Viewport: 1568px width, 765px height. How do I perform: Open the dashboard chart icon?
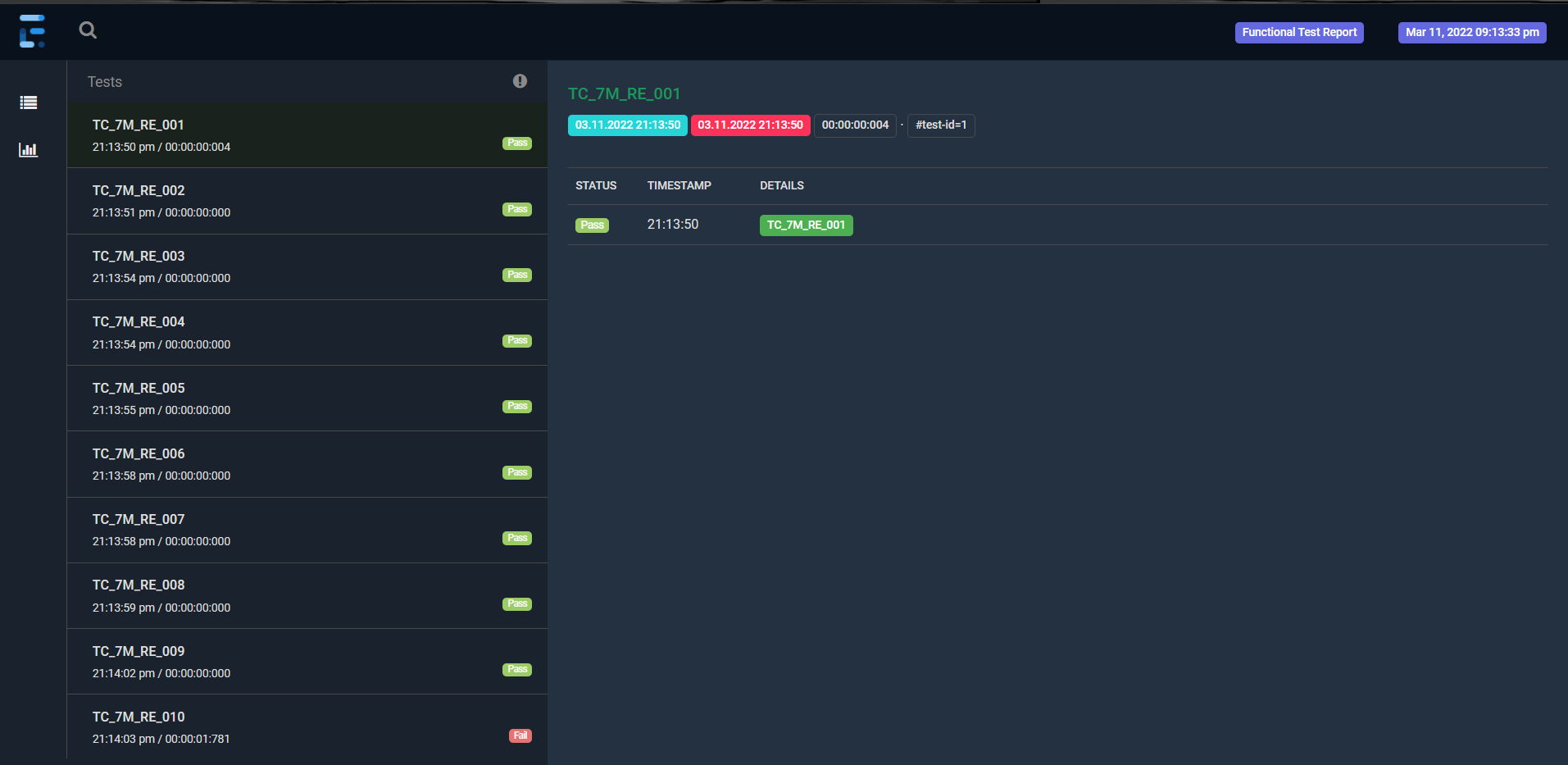29,150
